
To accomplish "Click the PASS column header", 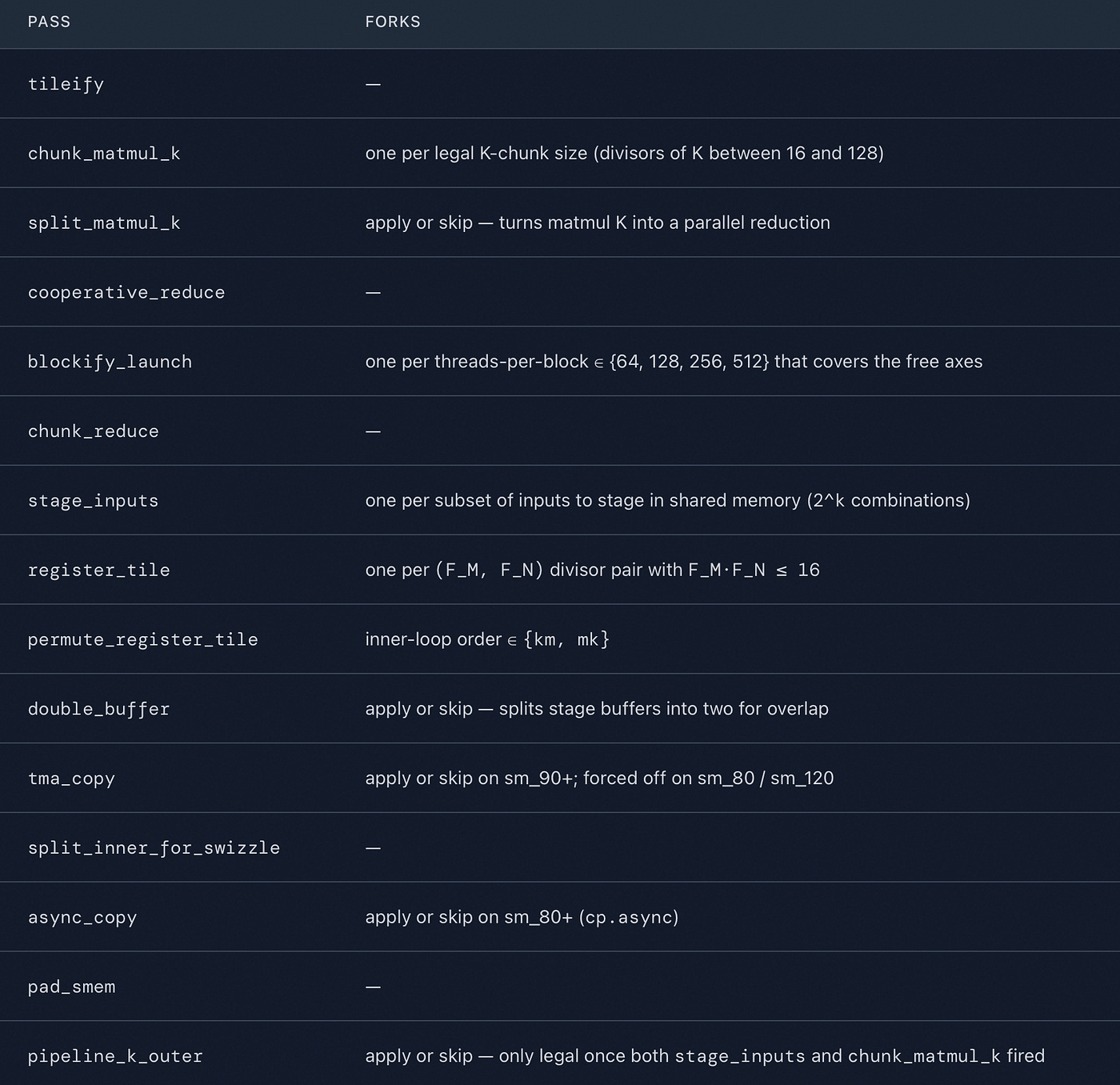I will coord(49,22).
